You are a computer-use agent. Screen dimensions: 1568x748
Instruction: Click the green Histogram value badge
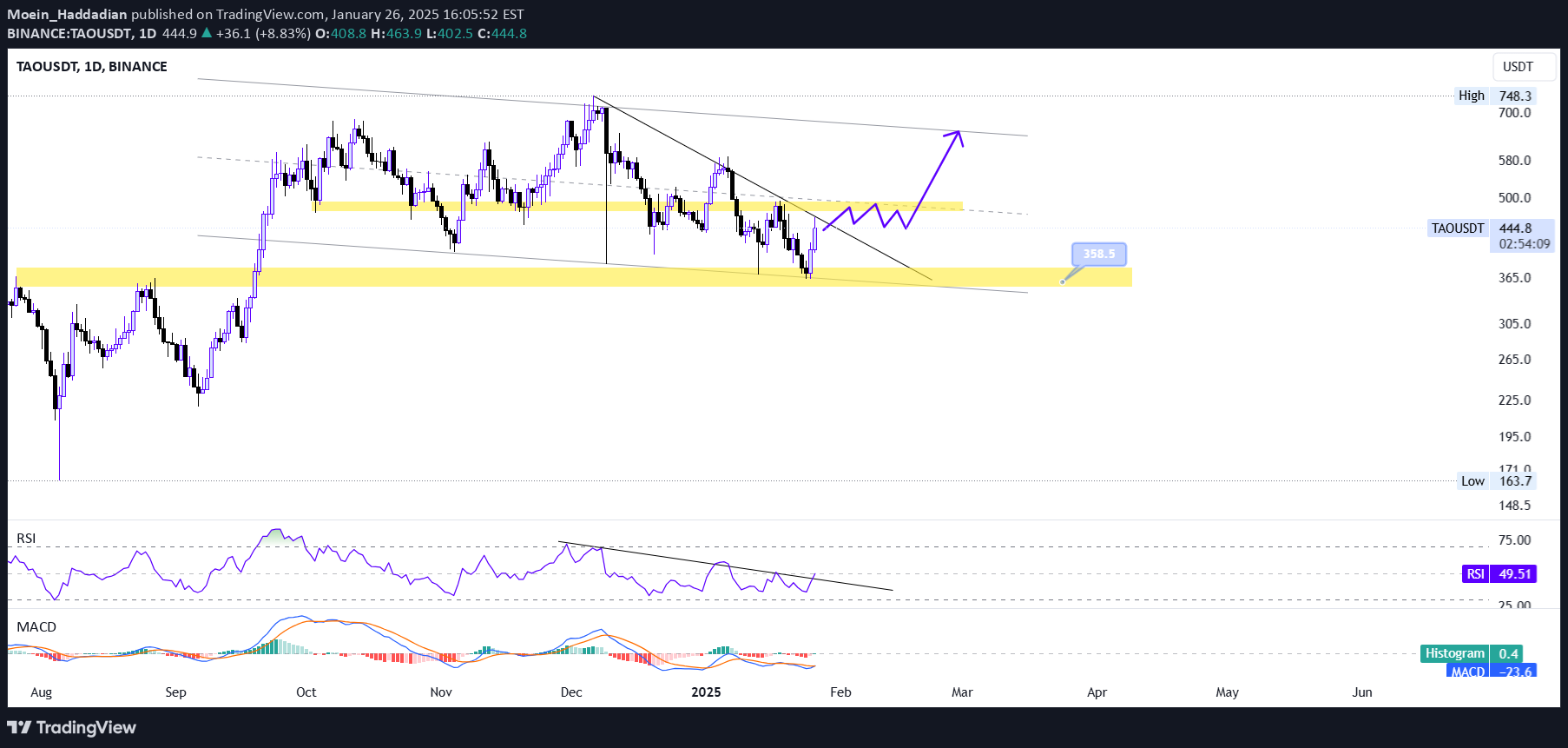(1471, 653)
